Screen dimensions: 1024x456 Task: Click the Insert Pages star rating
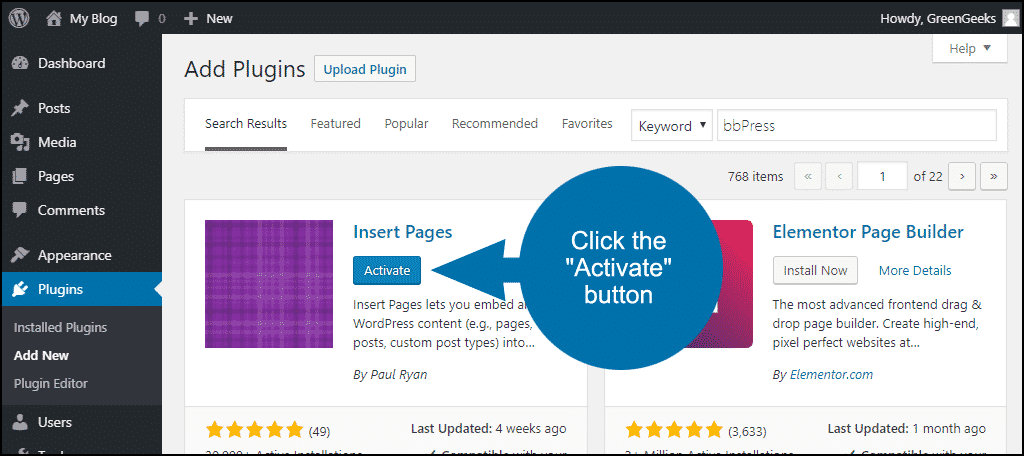pyautogui.click(x=255, y=431)
